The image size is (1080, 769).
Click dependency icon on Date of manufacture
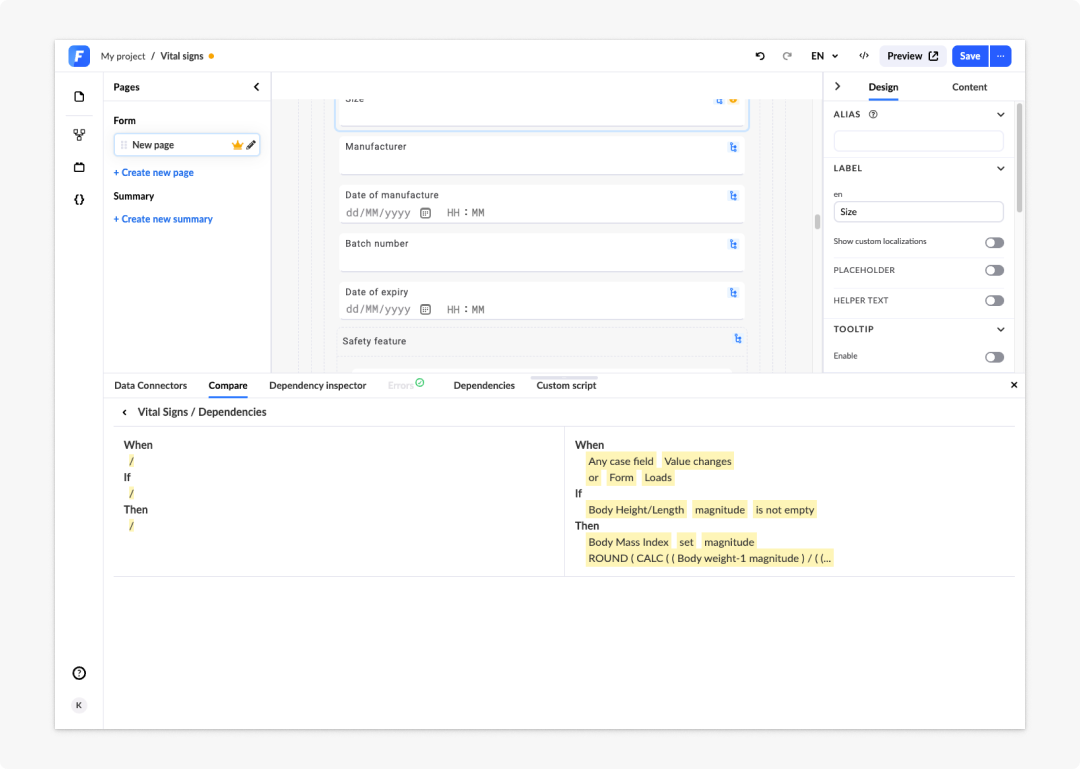point(734,196)
